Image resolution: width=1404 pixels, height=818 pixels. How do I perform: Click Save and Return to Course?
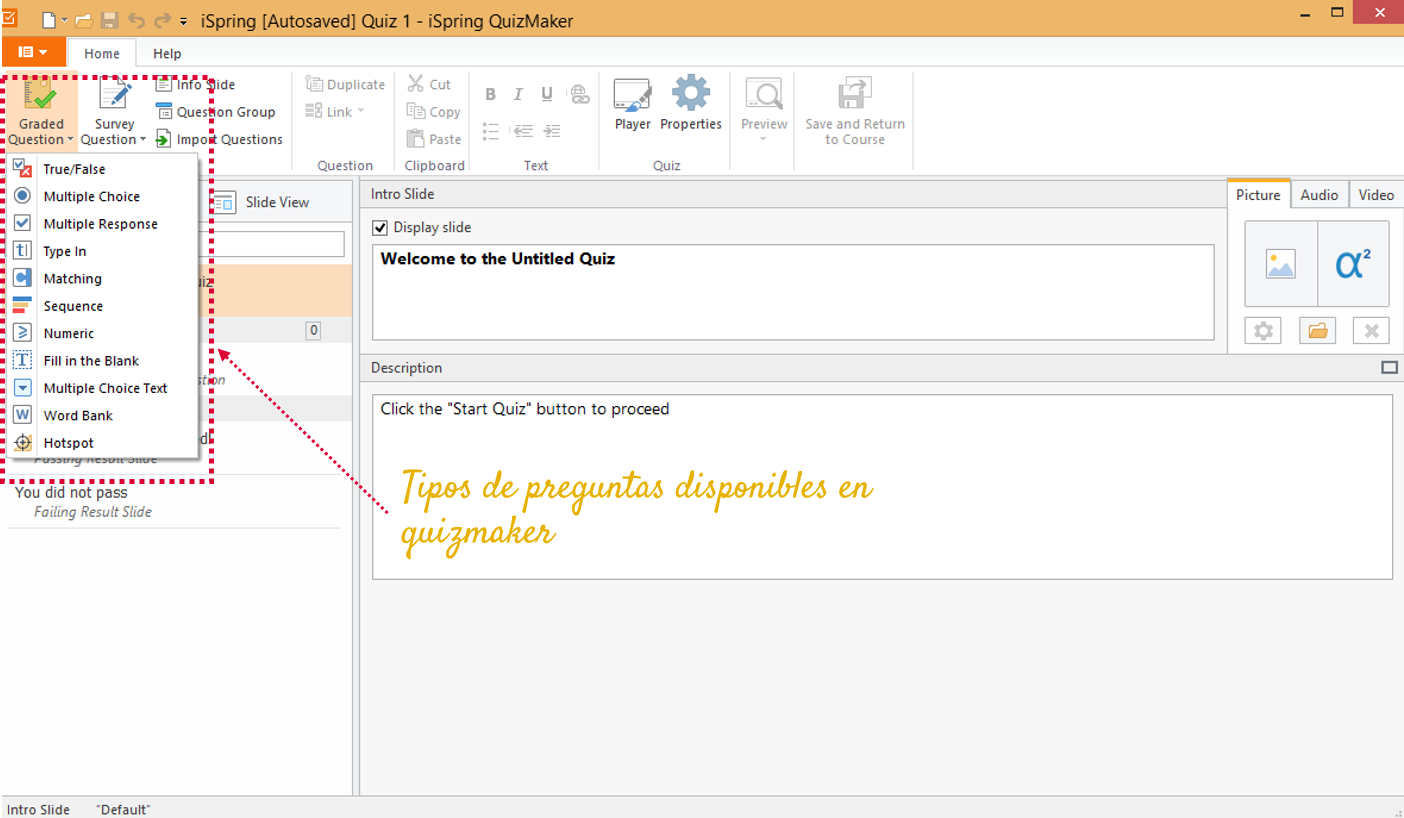855,110
